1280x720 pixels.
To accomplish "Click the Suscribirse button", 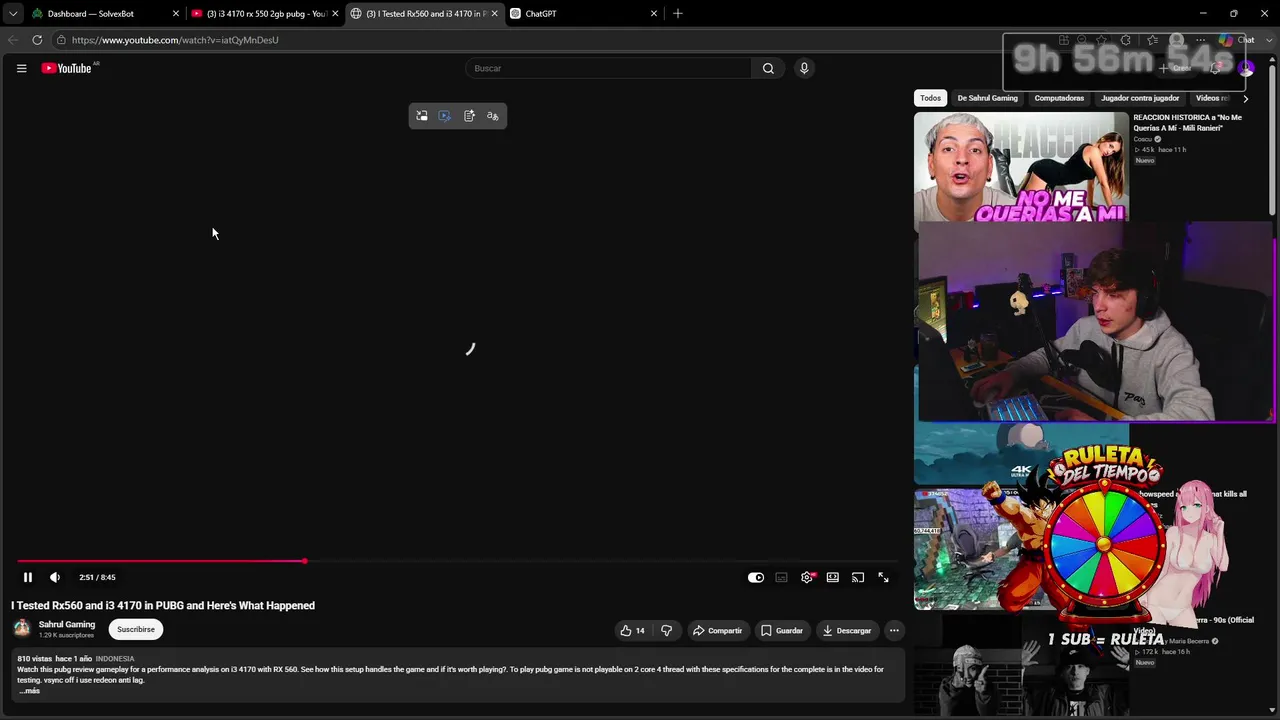I will [136, 629].
